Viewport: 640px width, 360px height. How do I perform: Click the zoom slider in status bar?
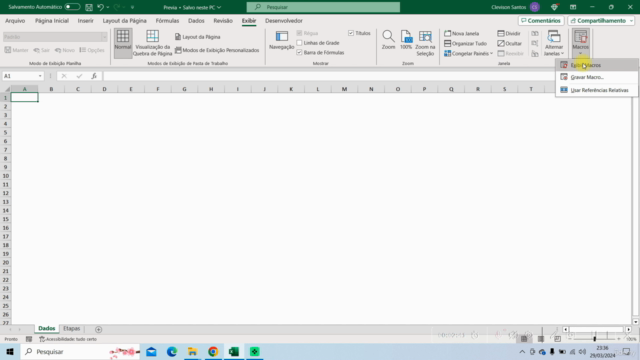594,339
